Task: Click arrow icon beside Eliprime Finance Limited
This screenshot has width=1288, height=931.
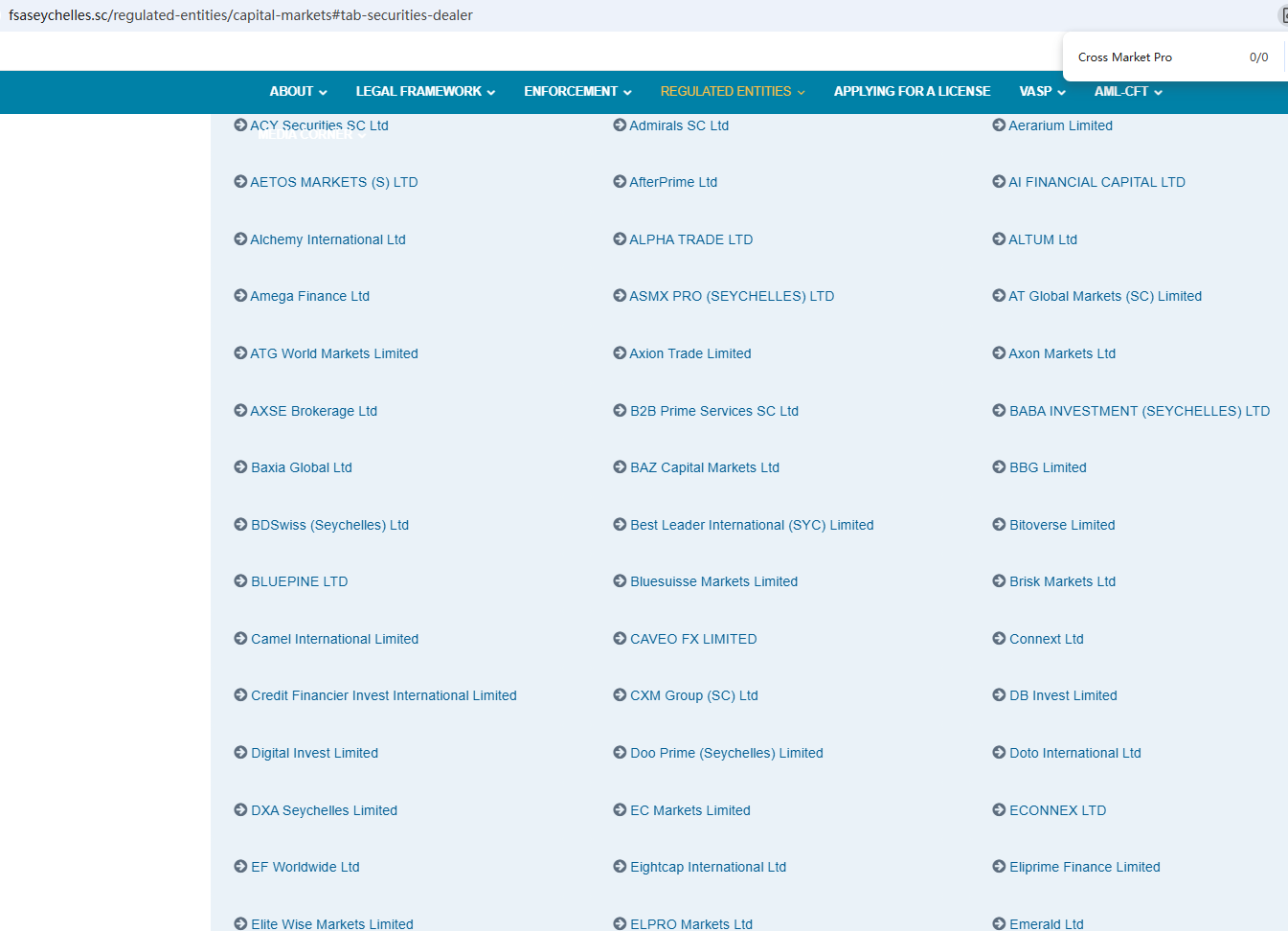Action: point(999,867)
